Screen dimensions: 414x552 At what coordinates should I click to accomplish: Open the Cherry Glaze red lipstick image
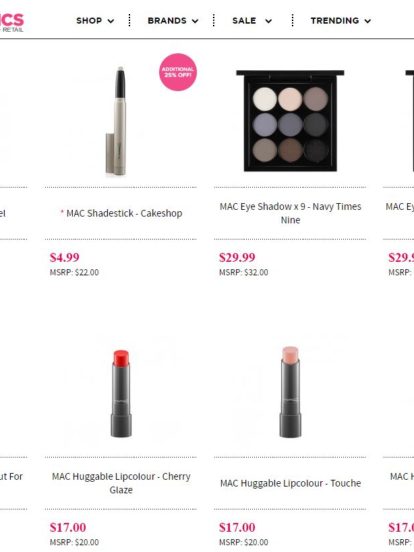pos(121,394)
